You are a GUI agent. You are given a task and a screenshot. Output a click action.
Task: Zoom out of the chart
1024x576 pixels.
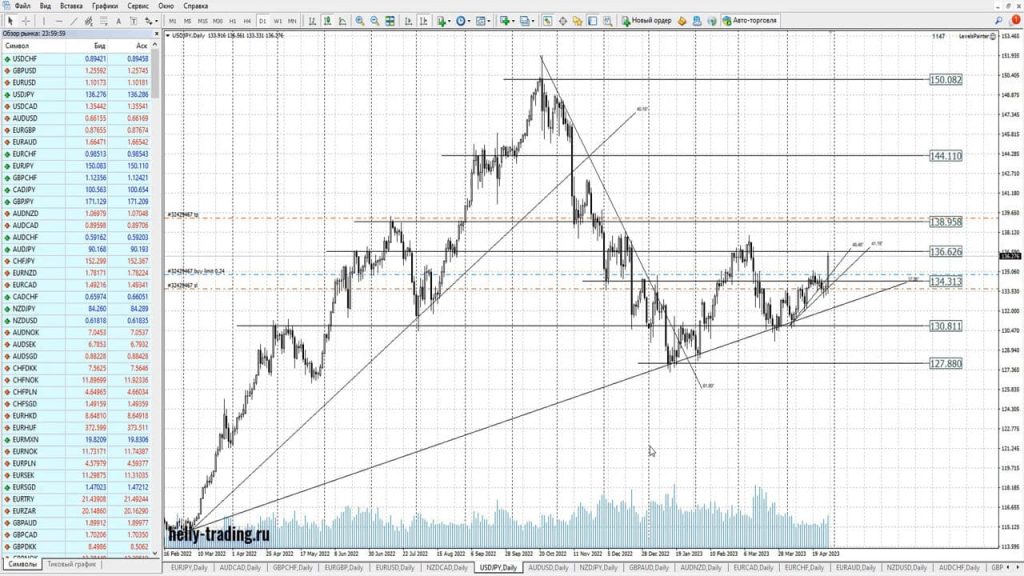coord(374,20)
